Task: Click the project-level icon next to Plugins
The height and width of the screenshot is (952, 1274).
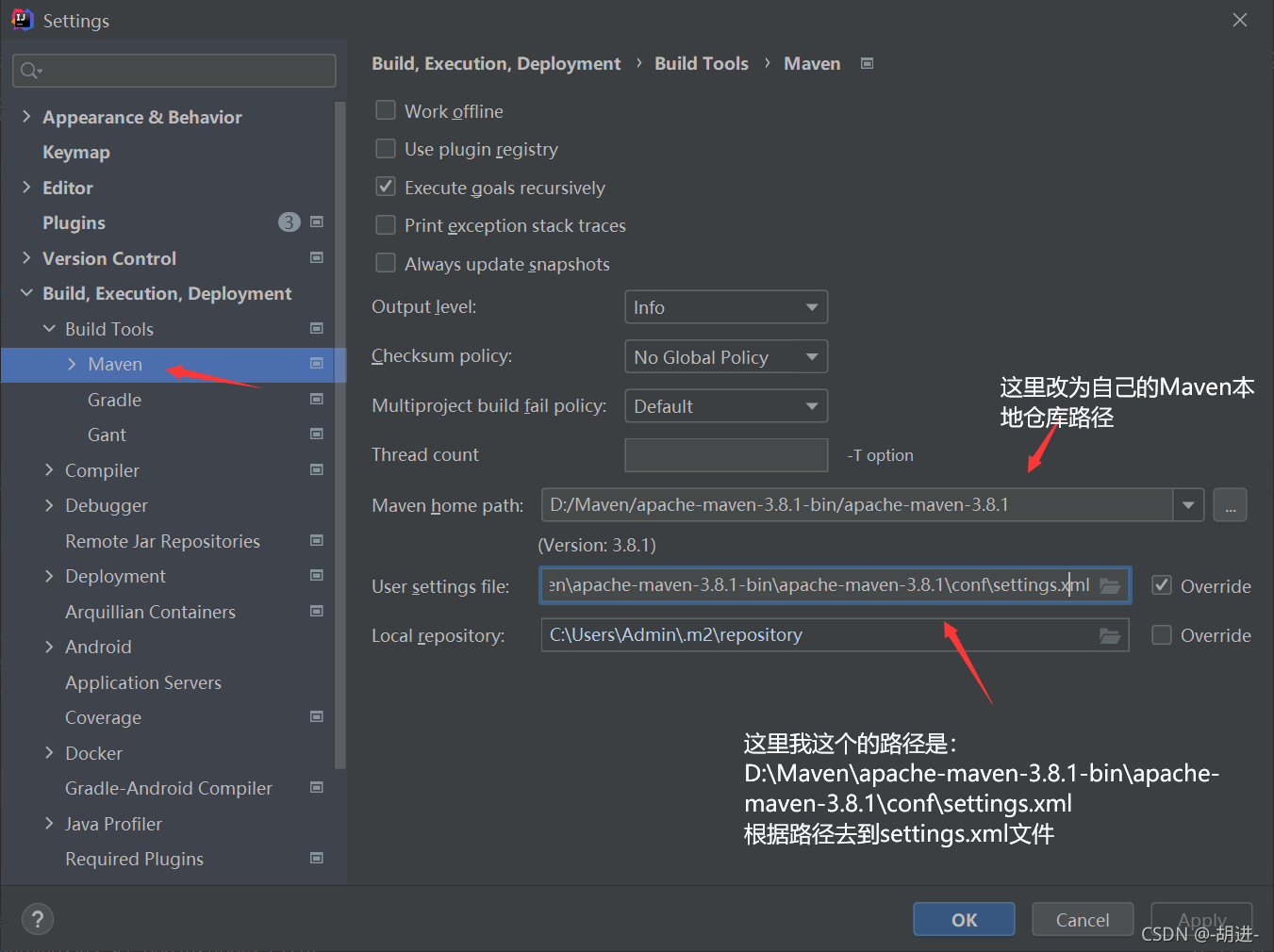Action: pos(317,222)
